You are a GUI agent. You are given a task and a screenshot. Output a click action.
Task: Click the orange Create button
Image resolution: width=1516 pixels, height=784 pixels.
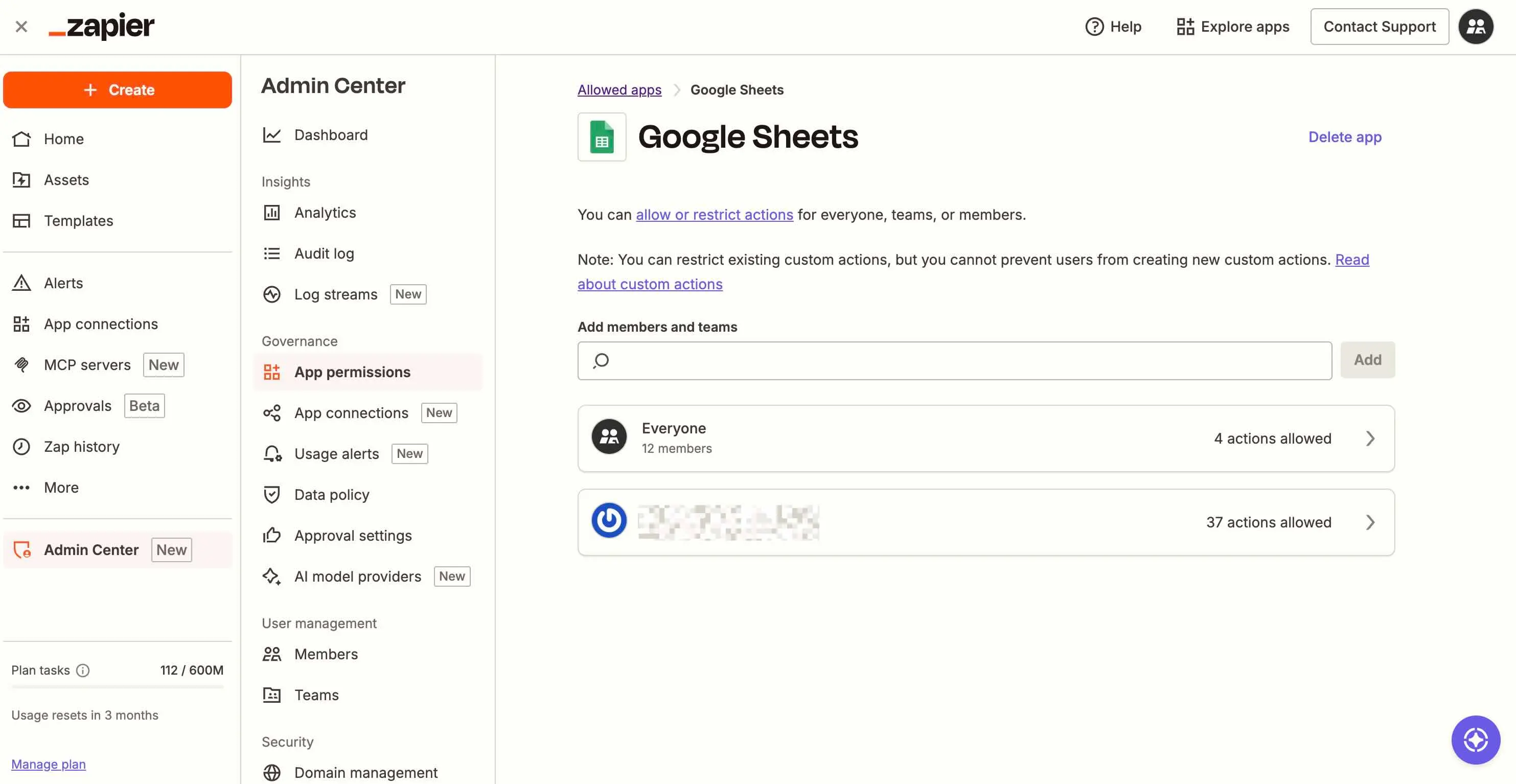118,90
